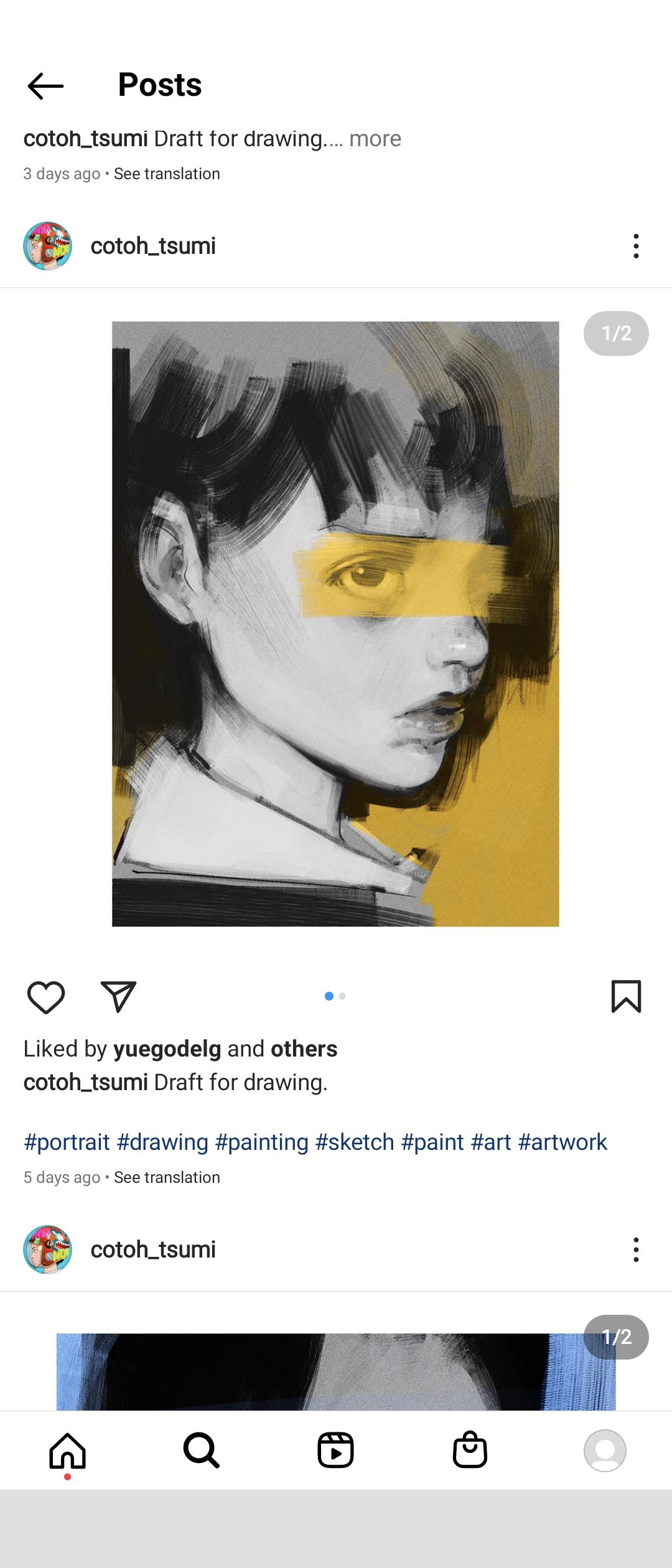Open the Search tab in the bottom bar
Screen dimensions: 672x1568
click(x=202, y=1450)
